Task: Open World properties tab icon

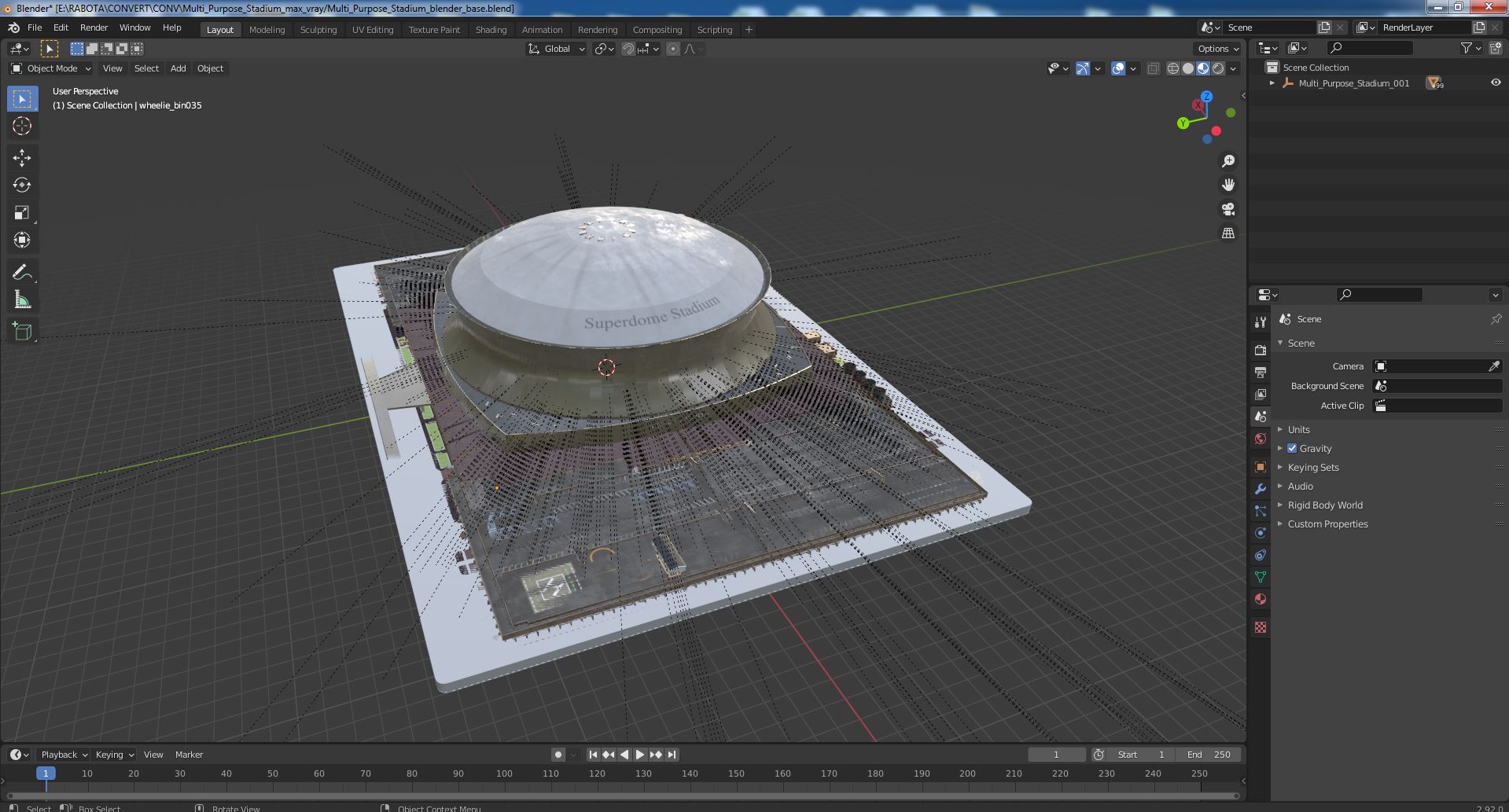Action: [x=1261, y=439]
